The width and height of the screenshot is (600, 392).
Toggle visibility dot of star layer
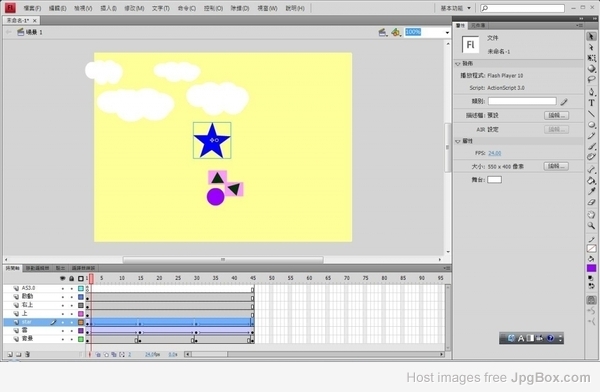(x=63, y=322)
